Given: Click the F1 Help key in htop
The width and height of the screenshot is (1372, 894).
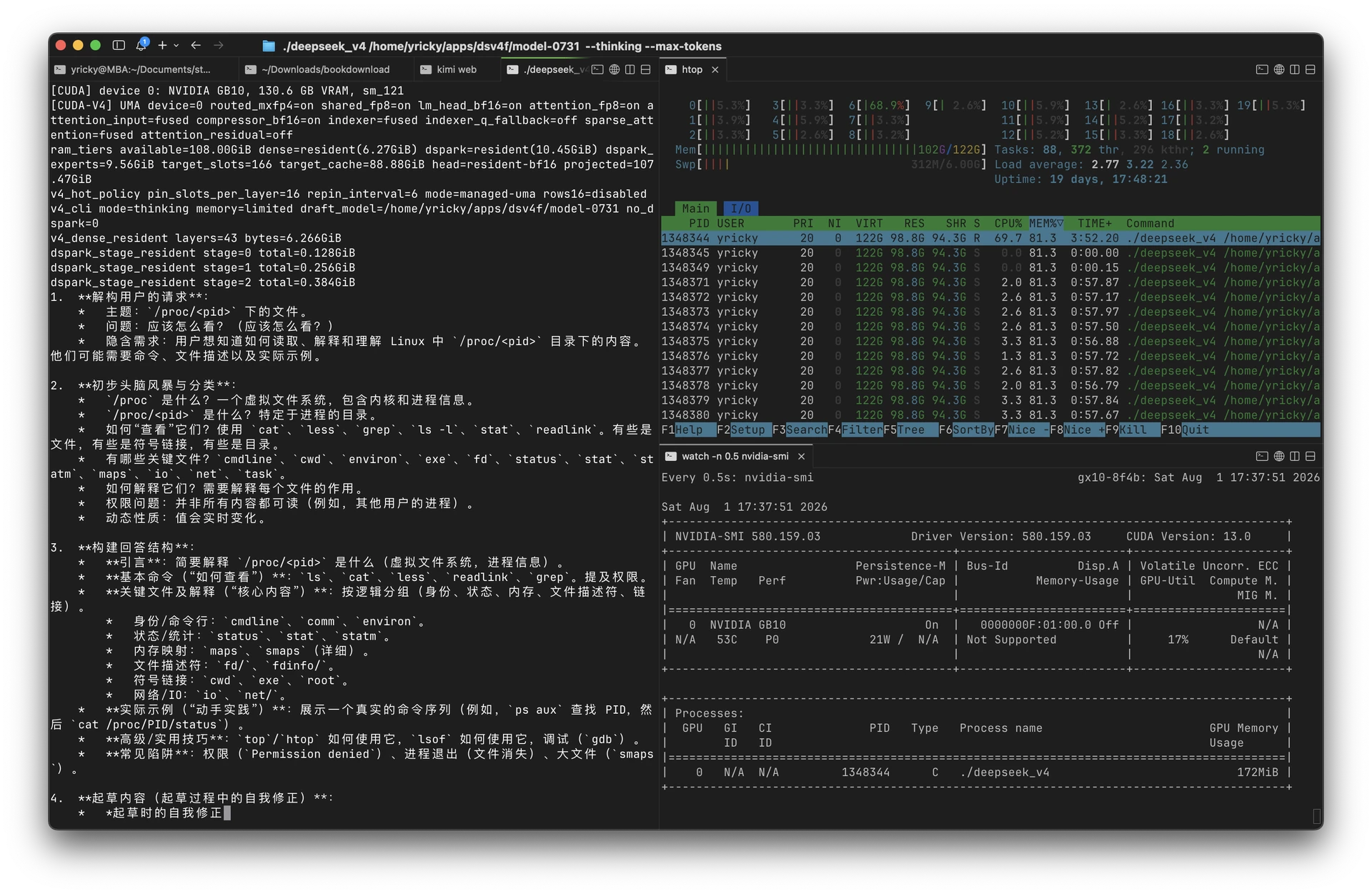Looking at the screenshot, I should pyautogui.click(x=688, y=429).
